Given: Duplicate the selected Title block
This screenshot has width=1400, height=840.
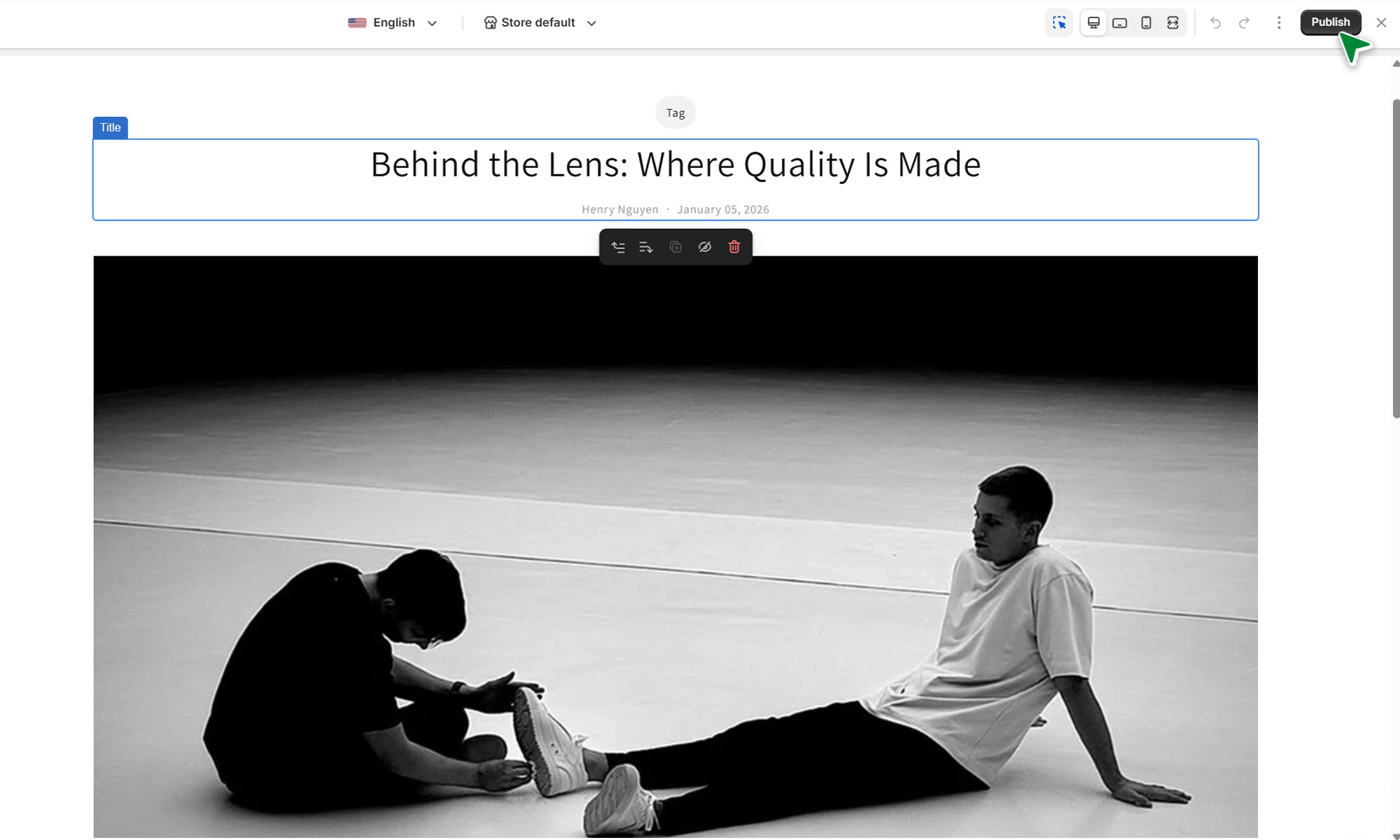Looking at the screenshot, I should click(675, 247).
